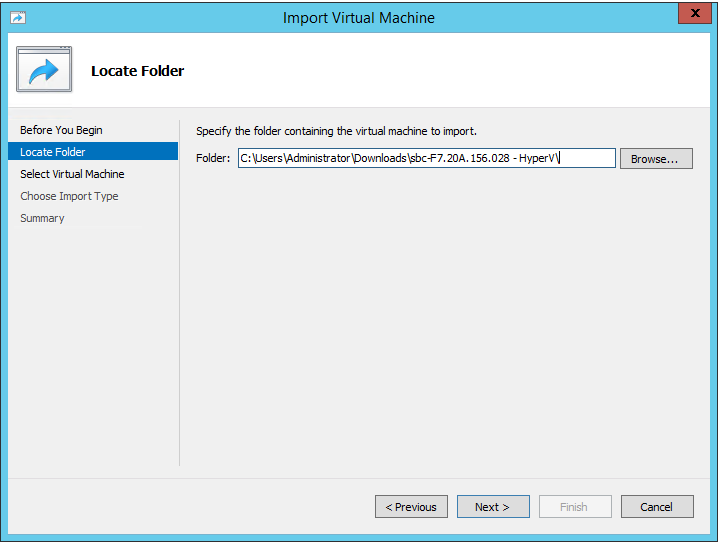Screen dimensions: 718x543
Task: Close the Import Virtual Machine dialog
Action: click(695, 13)
